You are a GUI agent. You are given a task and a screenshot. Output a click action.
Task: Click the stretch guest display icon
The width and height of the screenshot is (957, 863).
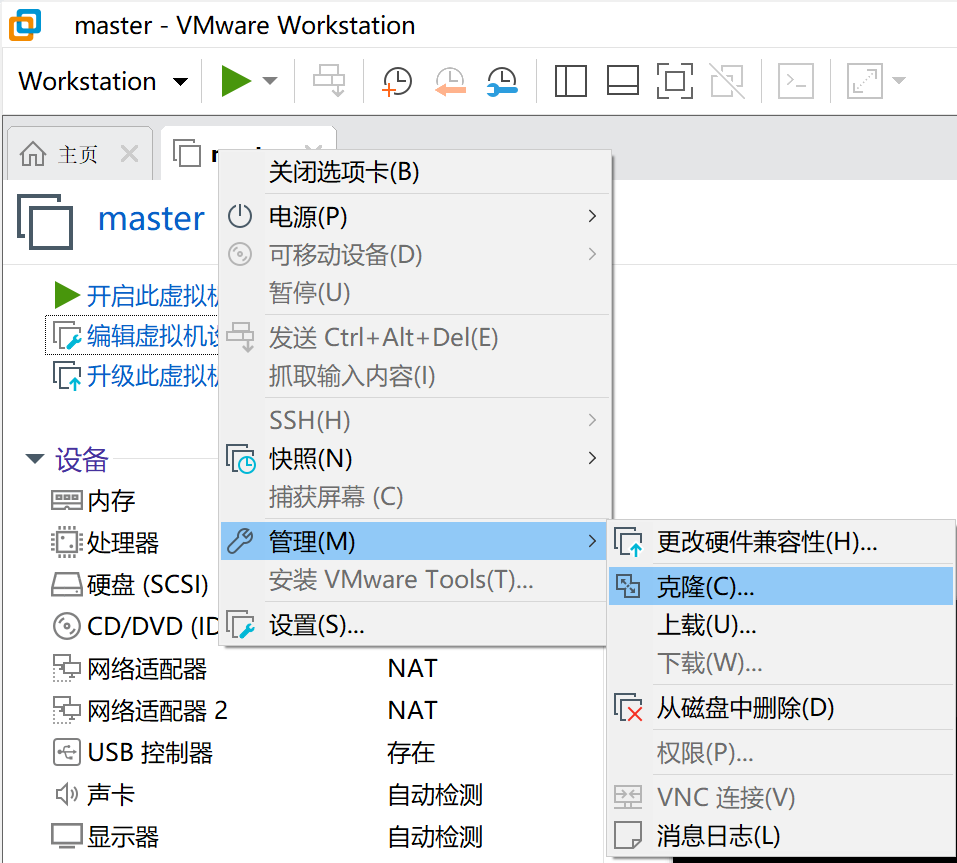pyautogui.click(x=865, y=81)
